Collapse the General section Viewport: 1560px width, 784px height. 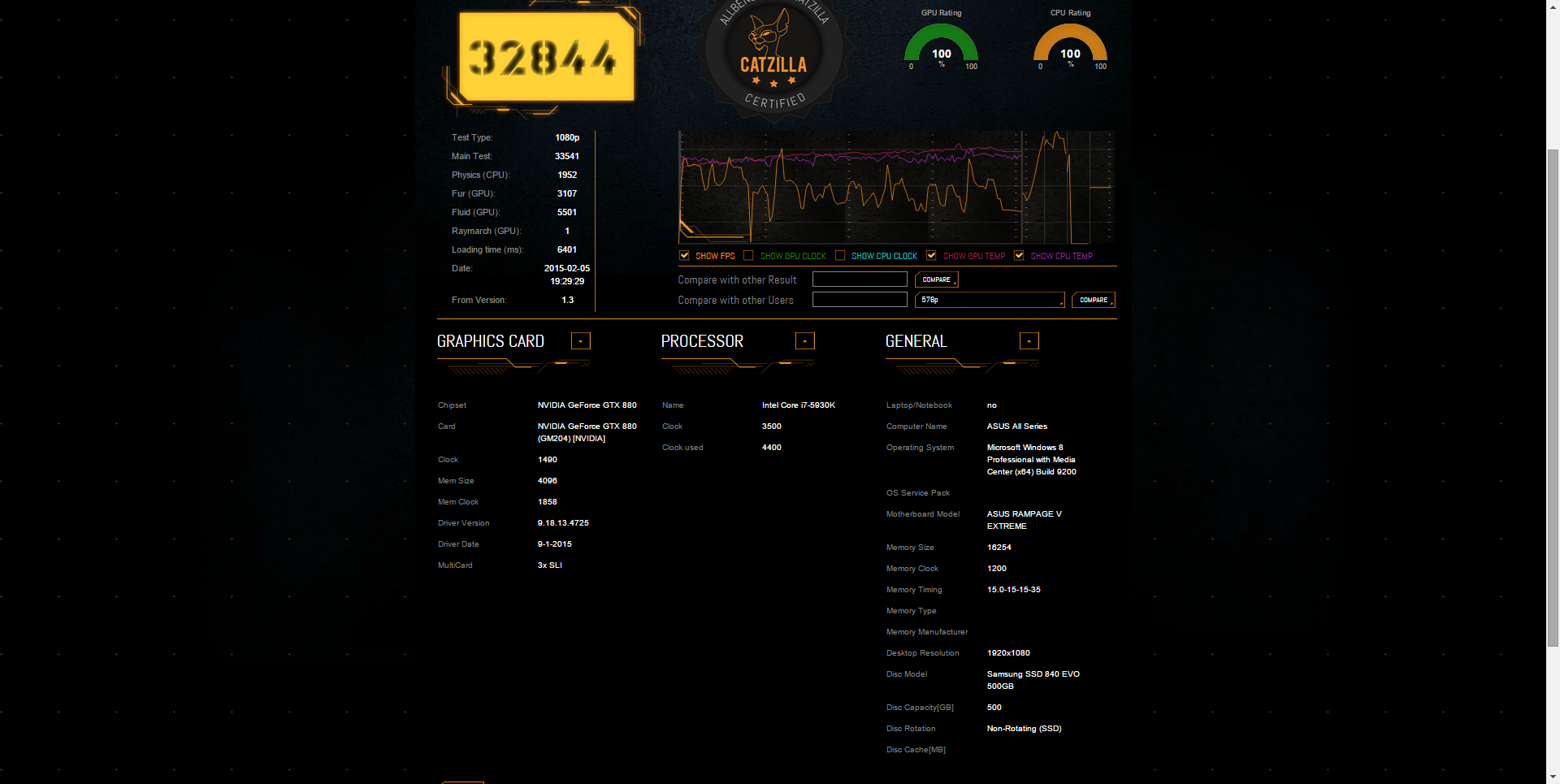(x=1029, y=341)
